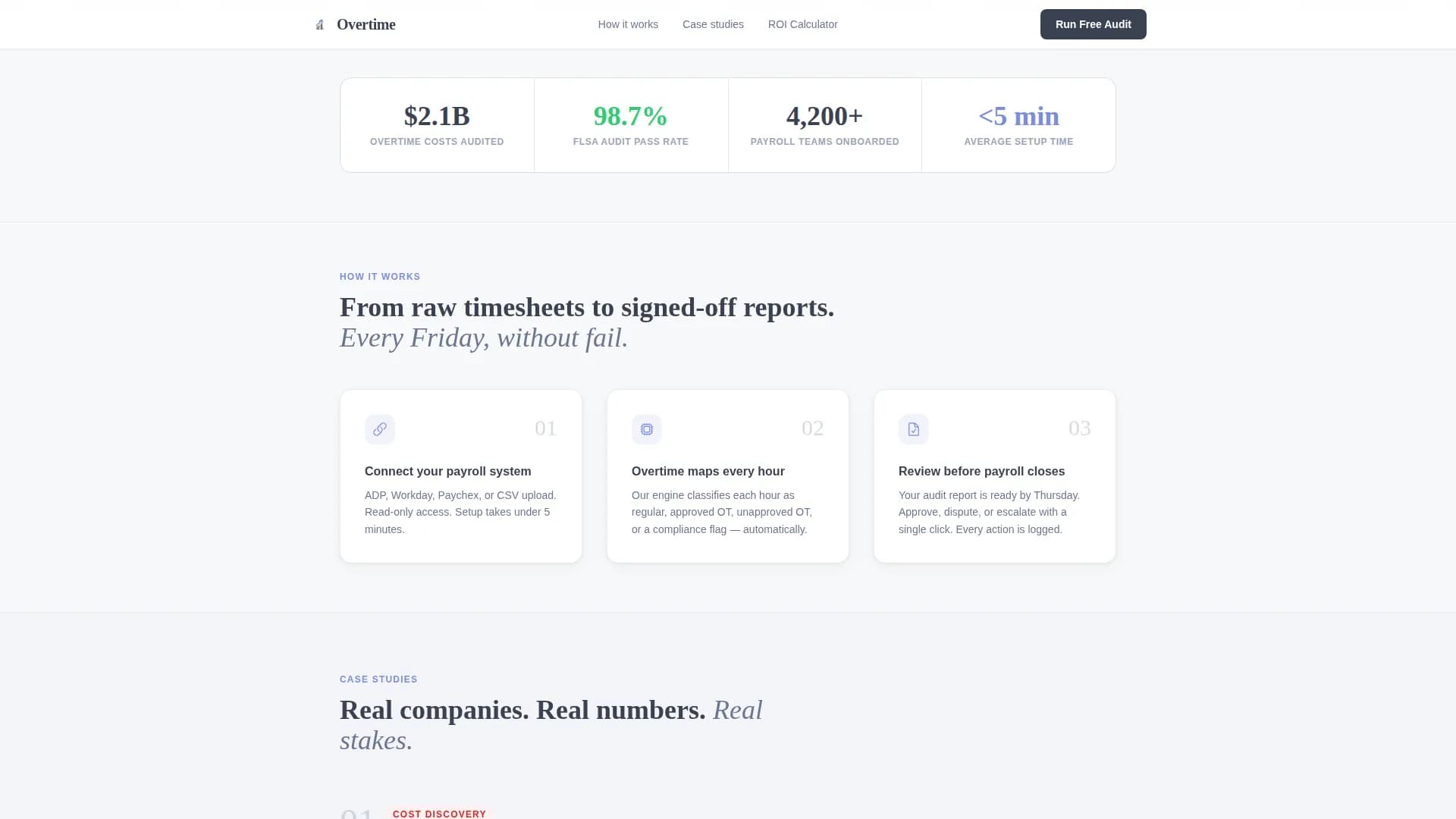Click the Your audit report is ready description
This screenshot has width=1456, height=819.
click(x=989, y=512)
